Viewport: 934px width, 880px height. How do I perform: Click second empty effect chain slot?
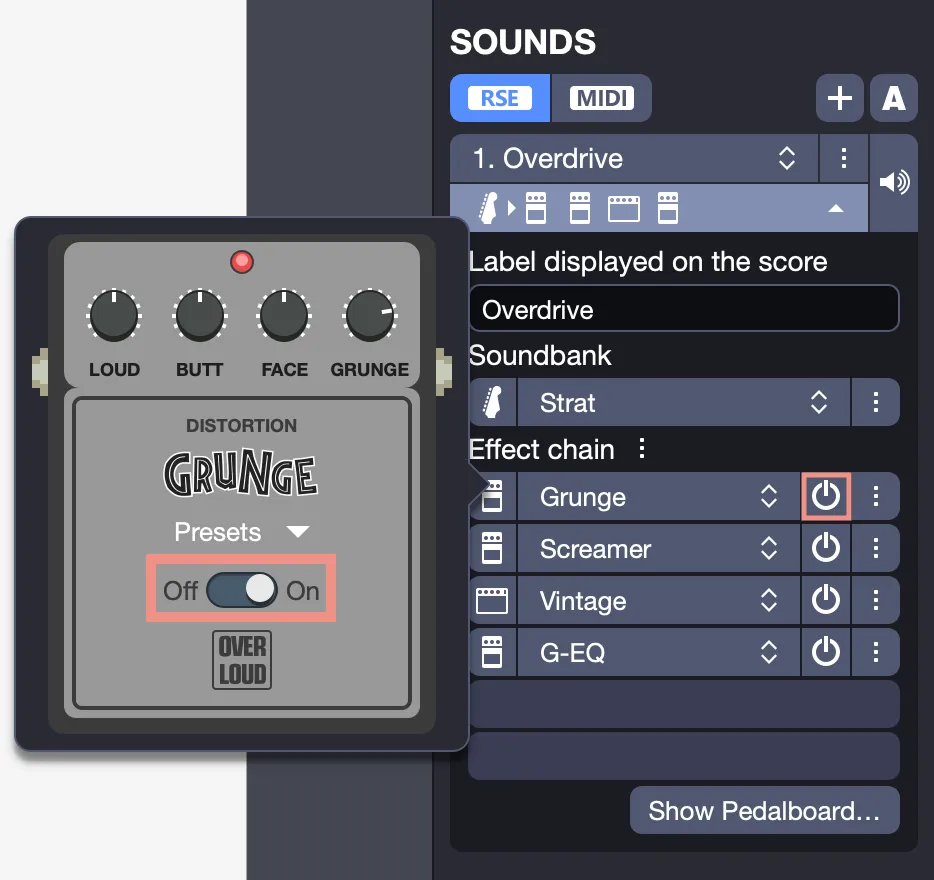click(x=684, y=755)
